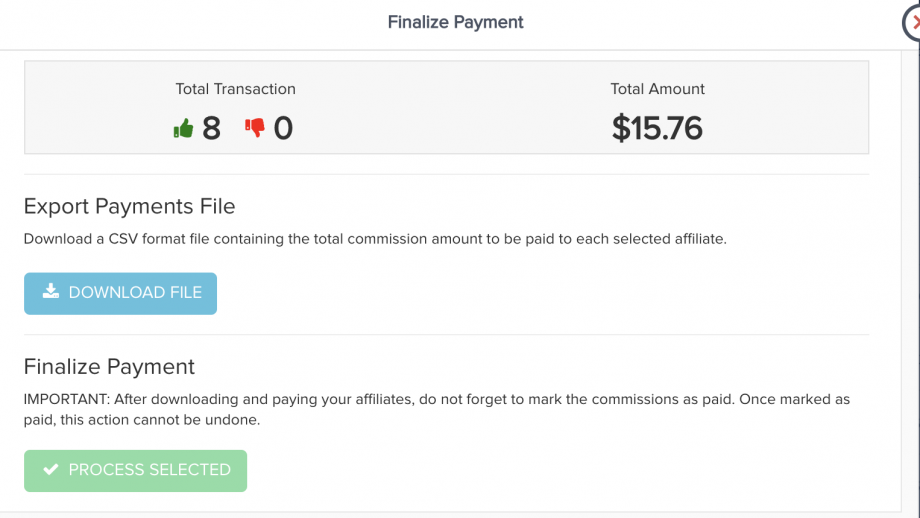
Task: Click the Finalize Payment dialog title
Action: tap(455, 22)
